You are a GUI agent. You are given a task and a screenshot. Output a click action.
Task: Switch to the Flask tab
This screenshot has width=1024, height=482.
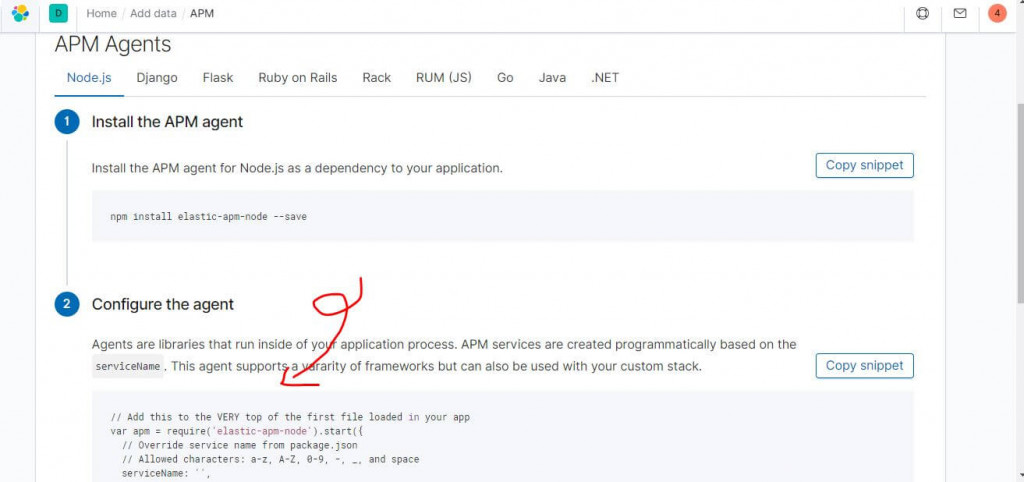217,78
